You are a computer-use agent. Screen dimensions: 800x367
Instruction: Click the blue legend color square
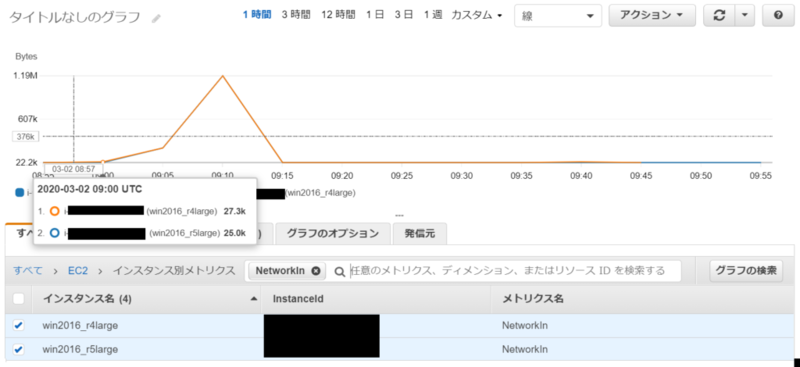20,192
